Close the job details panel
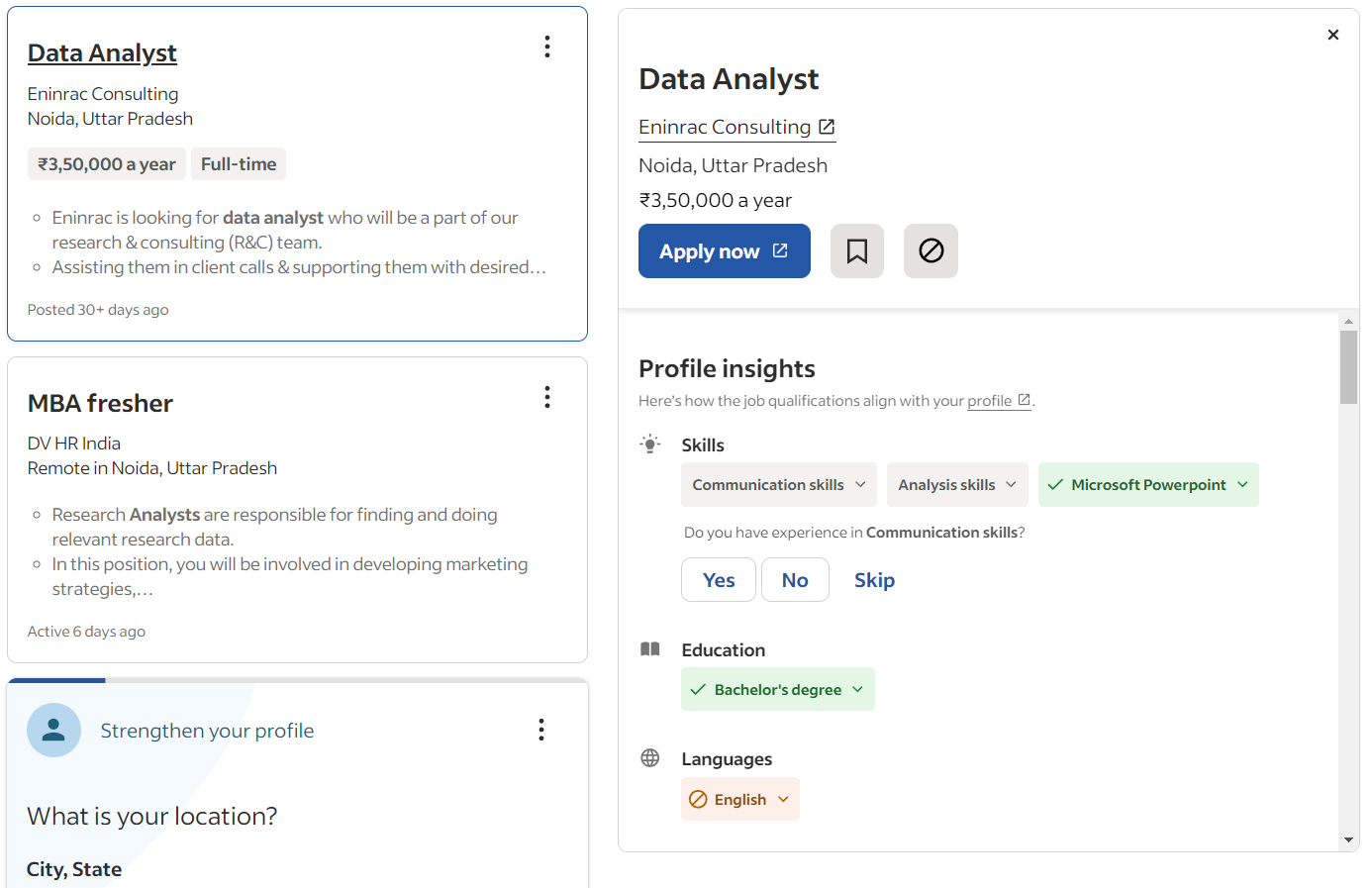Image resolution: width=1372 pixels, height=888 pixels. [x=1333, y=35]
